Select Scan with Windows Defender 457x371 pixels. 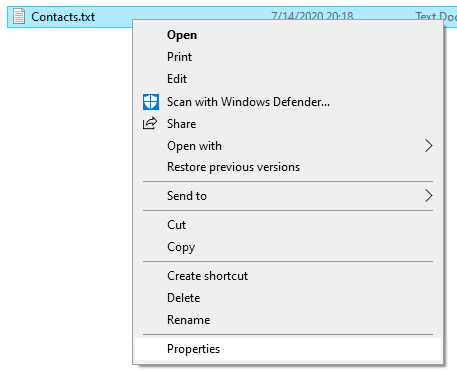[288, 102]
